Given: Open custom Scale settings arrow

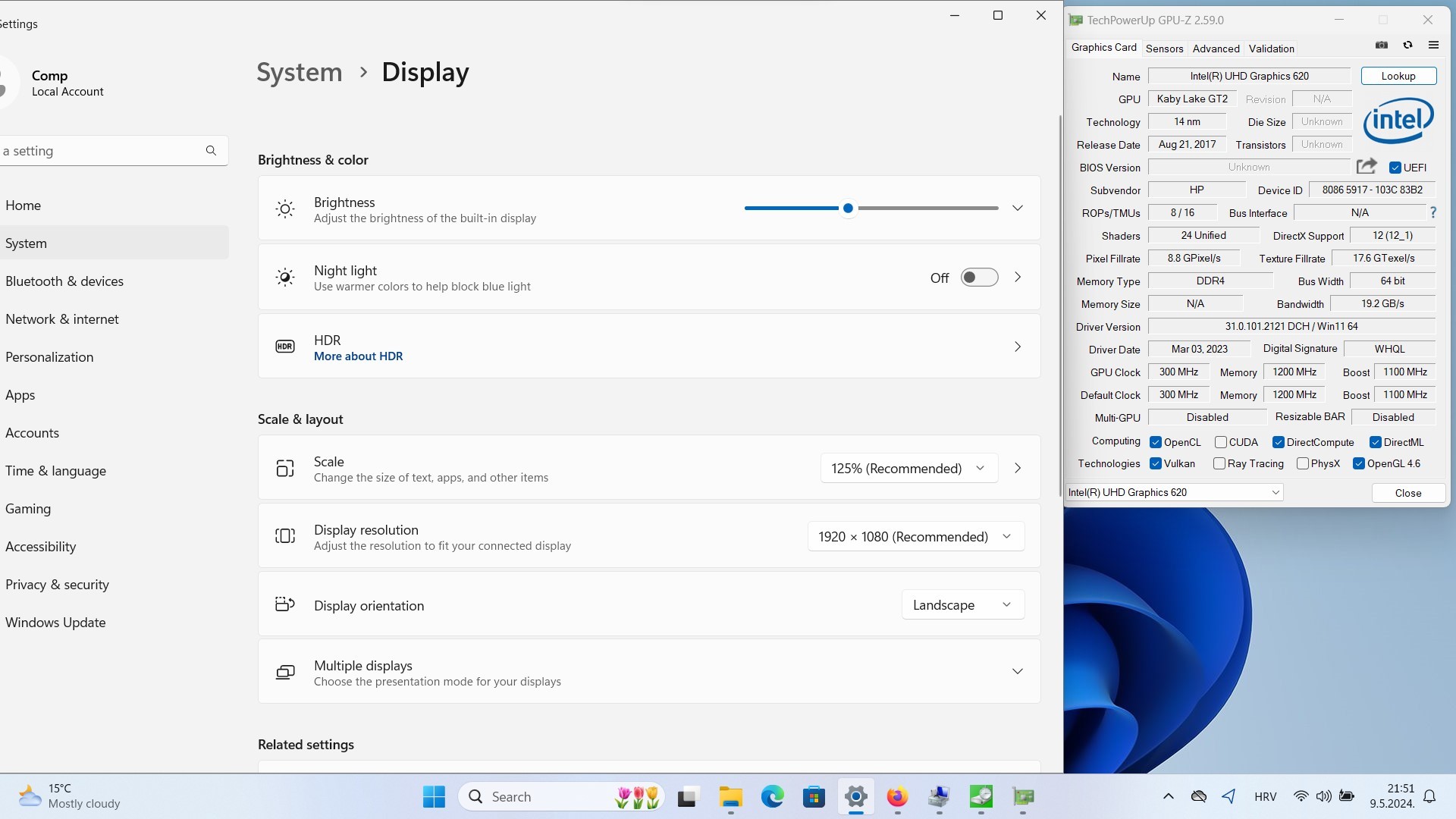Looking at the screenshot, I should tap(1018, 469).
